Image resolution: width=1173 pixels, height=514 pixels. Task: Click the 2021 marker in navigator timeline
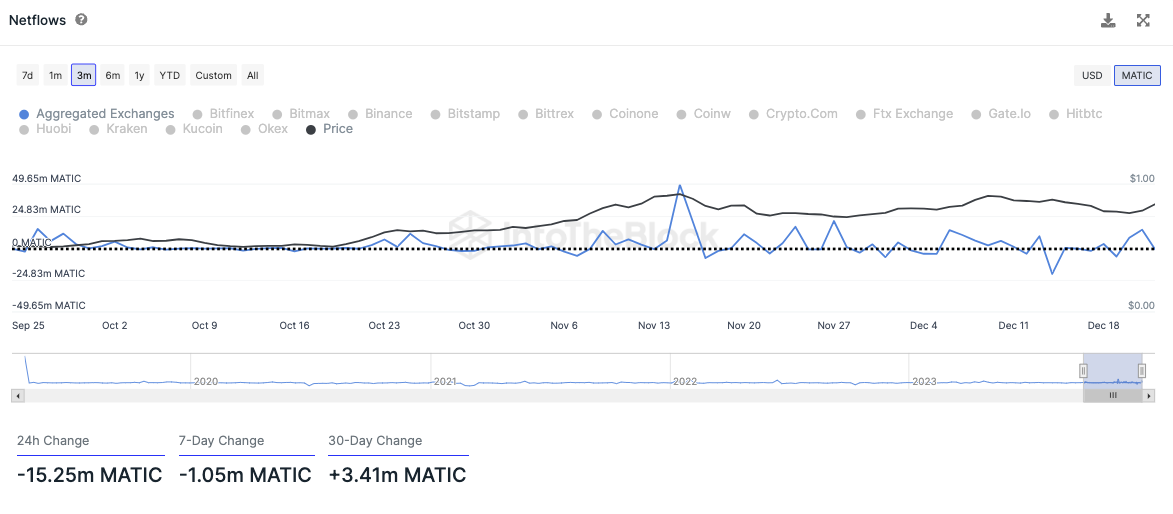point(445,382)
